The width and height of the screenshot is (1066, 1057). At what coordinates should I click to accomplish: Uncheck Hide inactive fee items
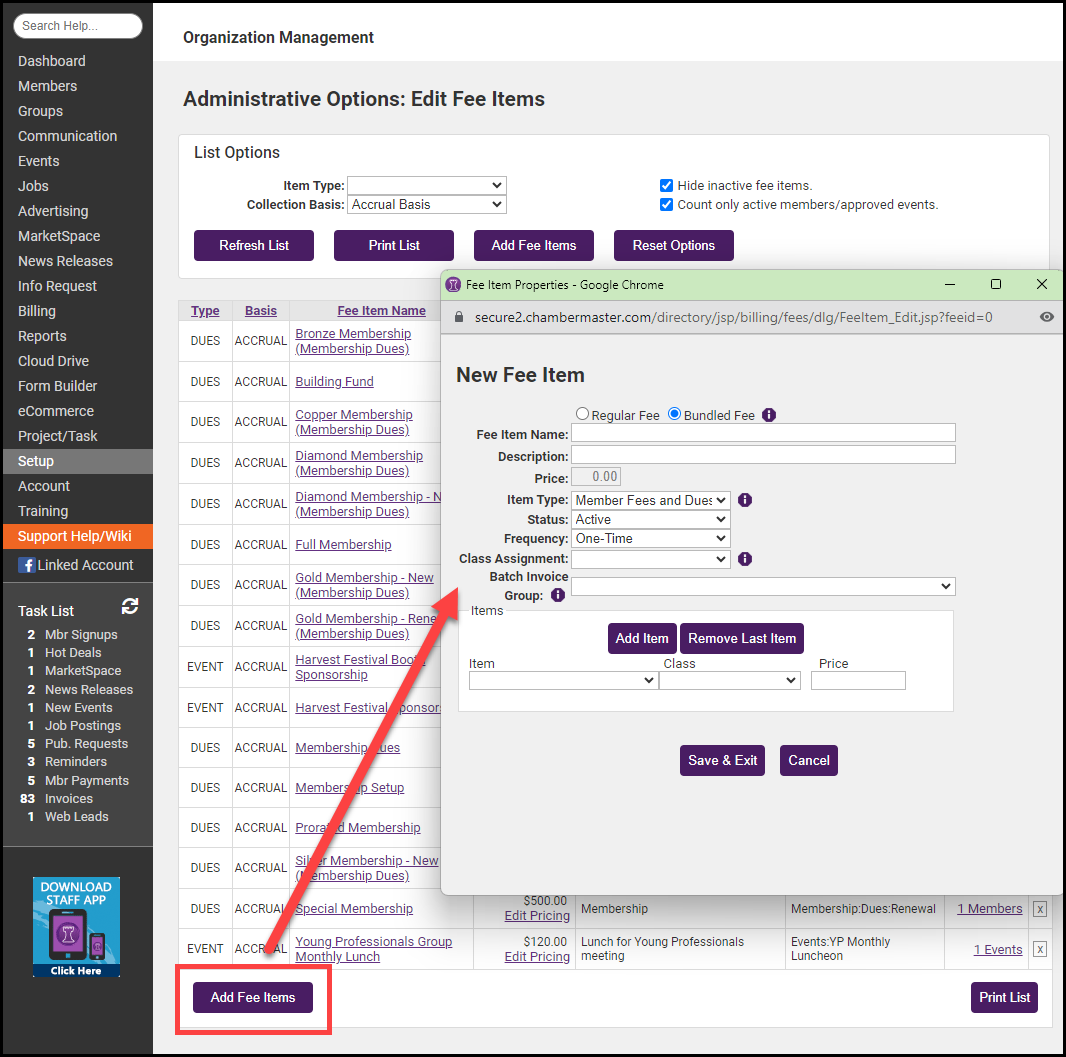point(666,185)
